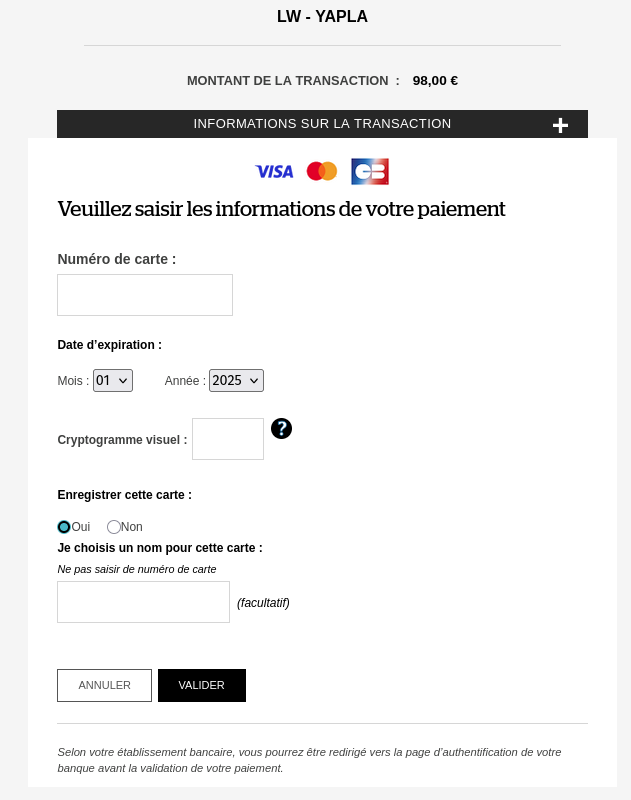Viewport: 631px width, 800px height.
Task: Open the cryptogramme help question mark
Action: pyautogui.click(x=282, y=429)
